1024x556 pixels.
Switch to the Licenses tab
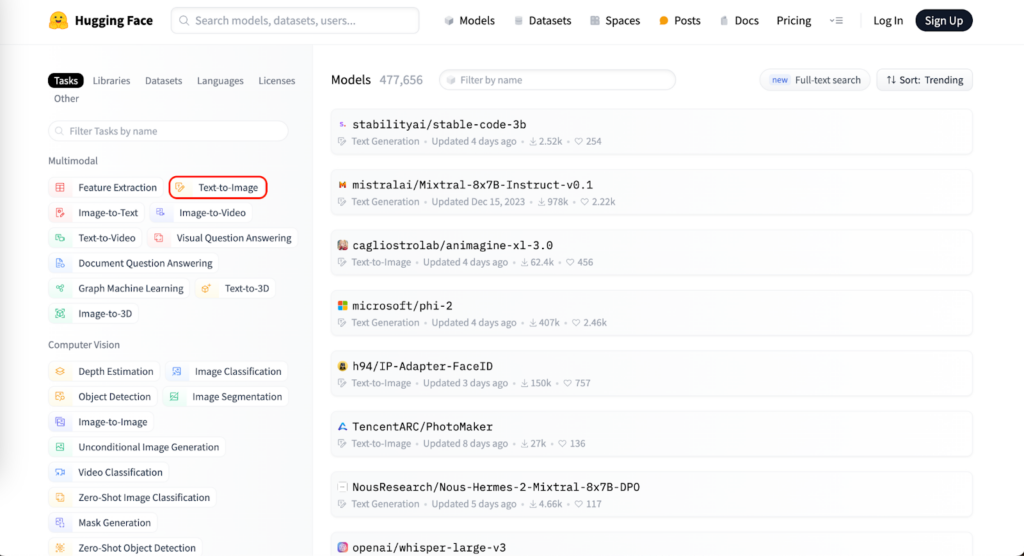(x=276, y=81)
